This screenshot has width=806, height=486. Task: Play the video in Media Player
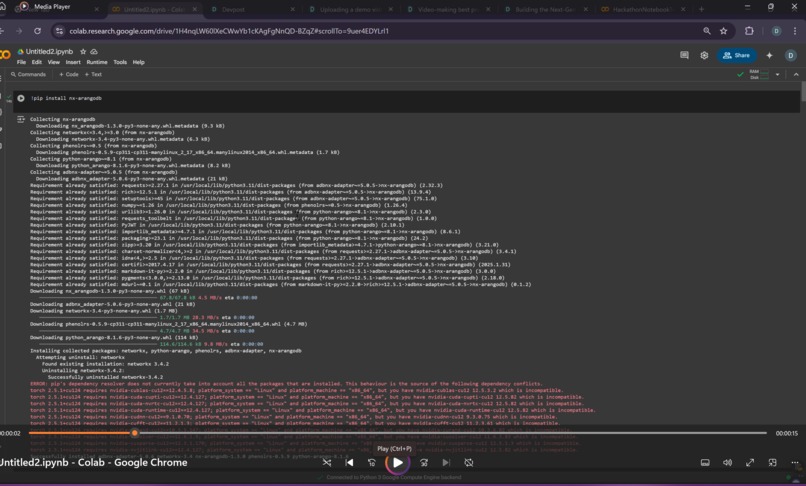point(398,462)
